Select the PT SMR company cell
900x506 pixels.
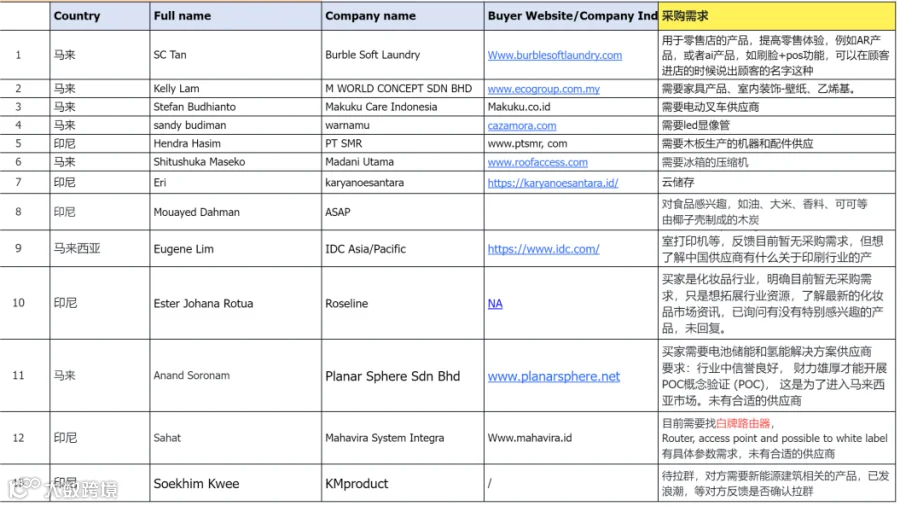403,143
